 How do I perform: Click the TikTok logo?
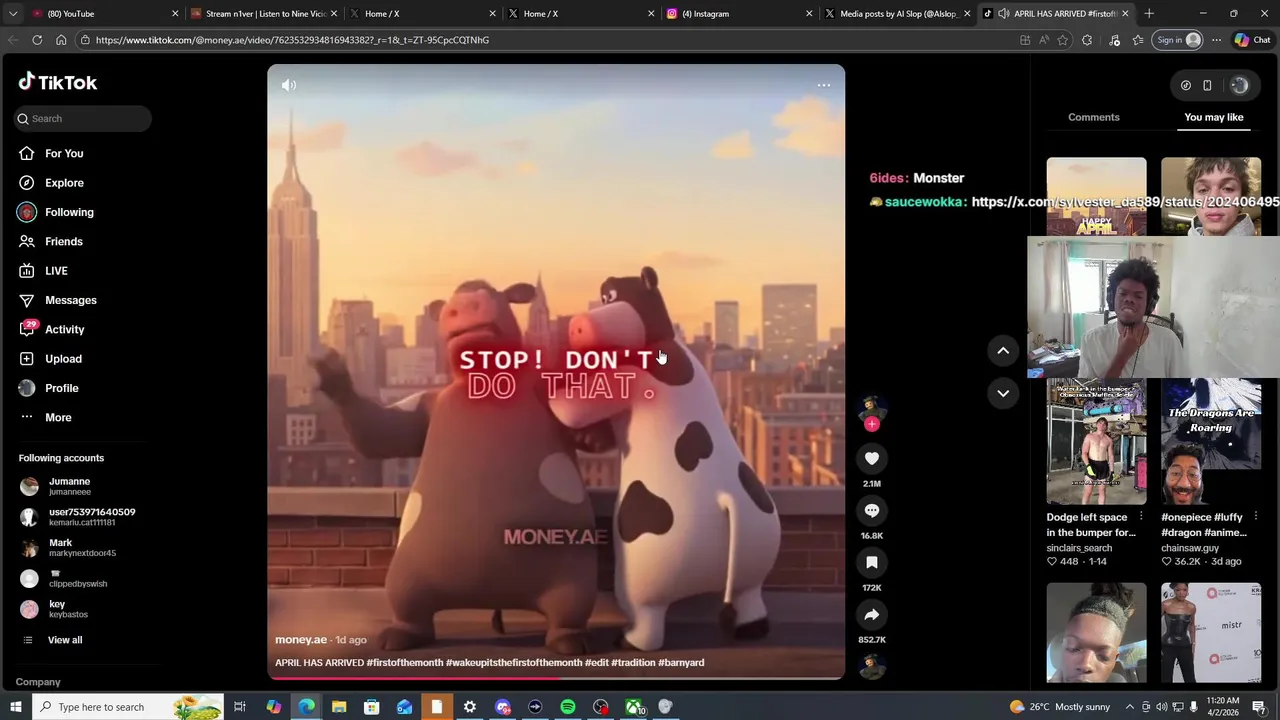tap(58, 82)
